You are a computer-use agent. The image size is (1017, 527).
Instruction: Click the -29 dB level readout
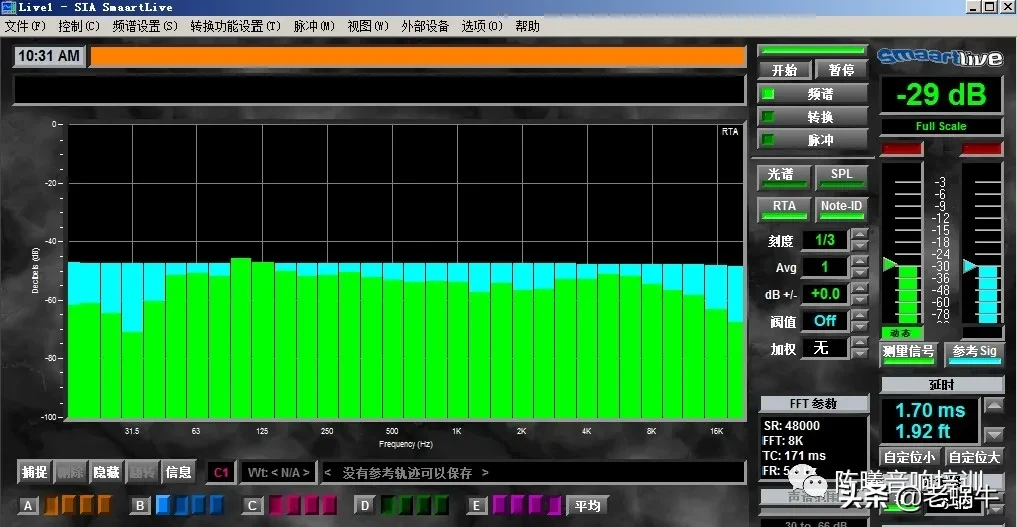tap(941, 95)
